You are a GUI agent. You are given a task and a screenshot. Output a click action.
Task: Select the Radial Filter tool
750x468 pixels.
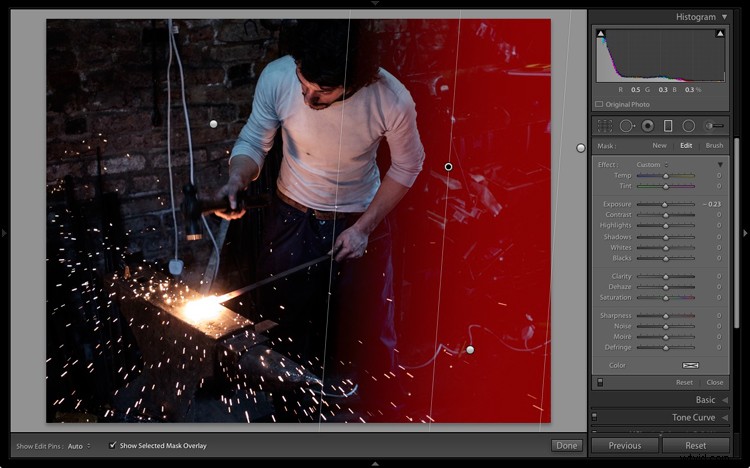click(x=688, y=126)
